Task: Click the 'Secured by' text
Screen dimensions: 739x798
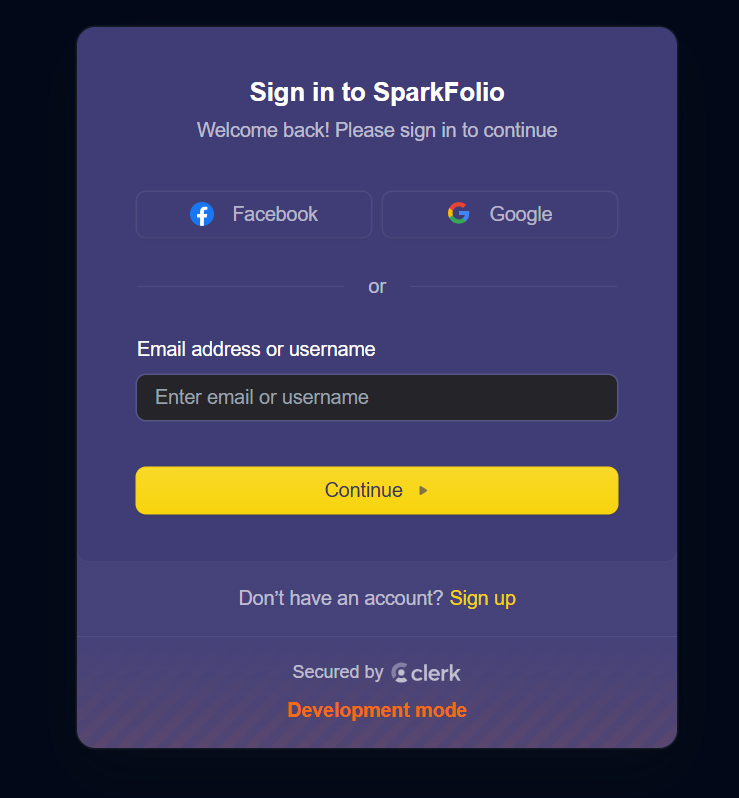Action: [x=338, y=672]
